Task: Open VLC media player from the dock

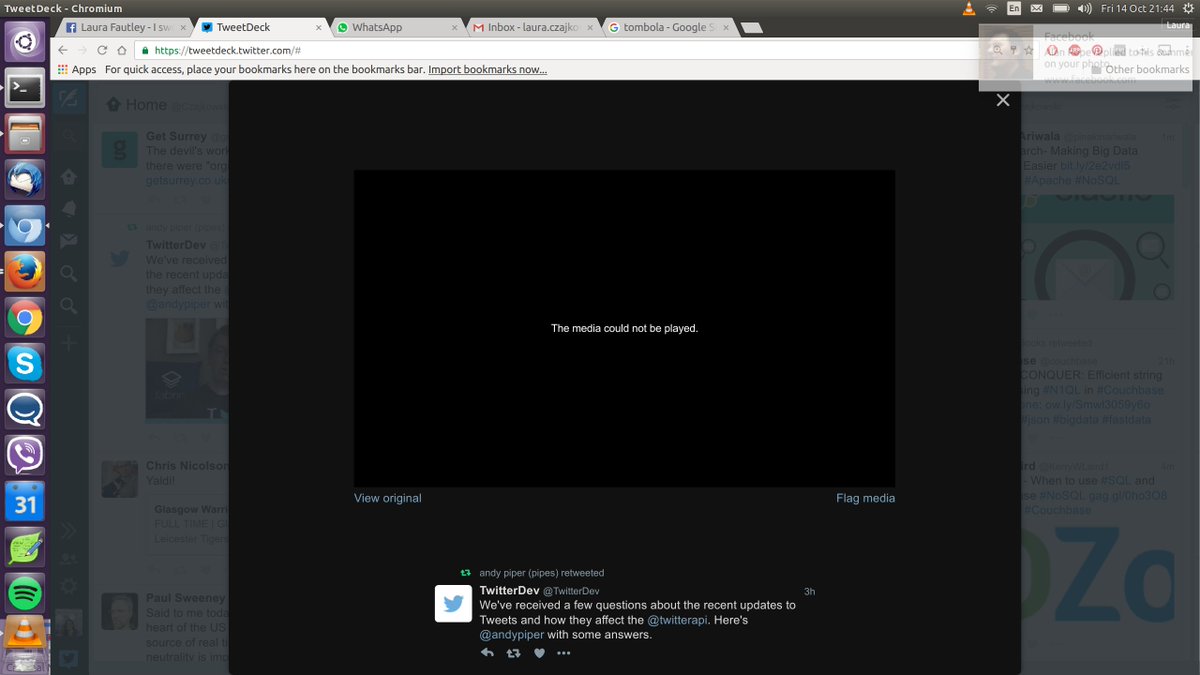Action: (24, 634)
